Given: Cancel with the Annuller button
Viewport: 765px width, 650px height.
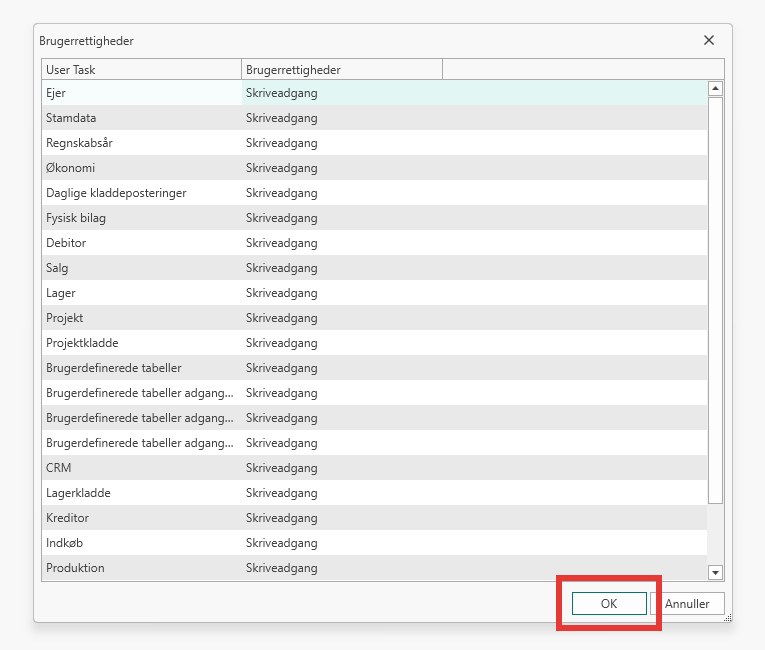Looking at the screenshot, I should tap(687, 604).
